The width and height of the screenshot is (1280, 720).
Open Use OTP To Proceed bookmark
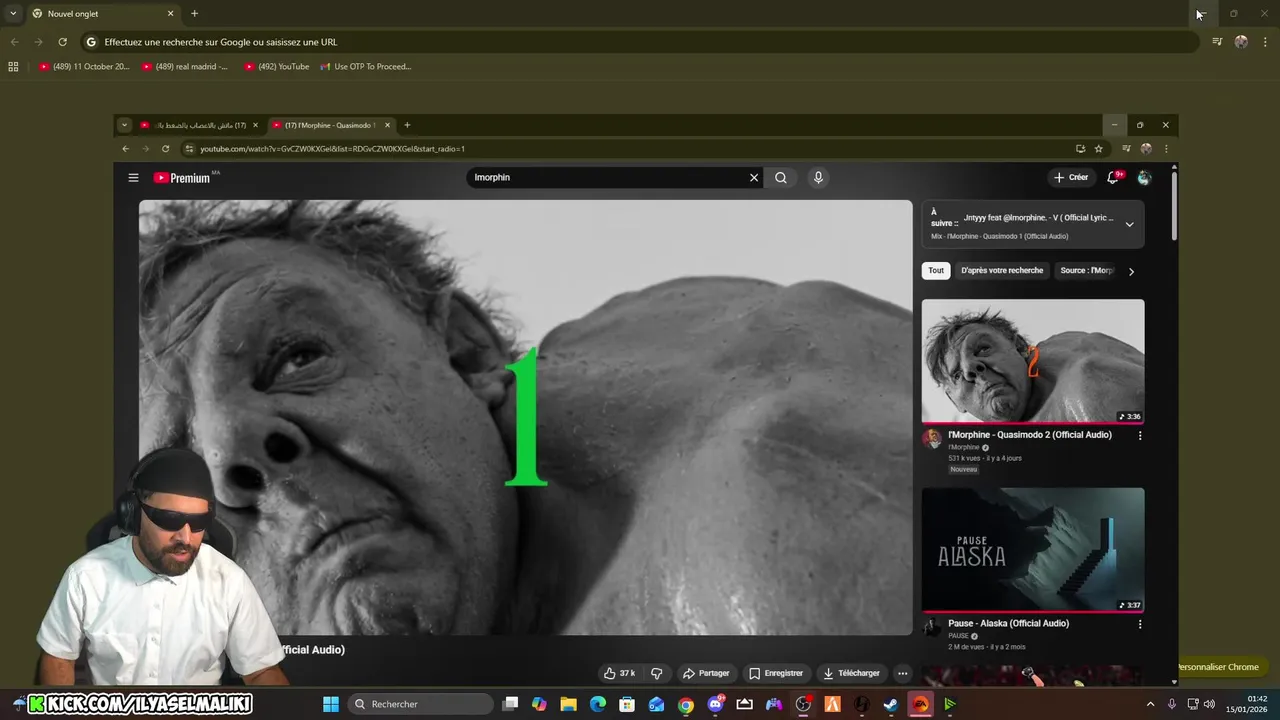(x=366, y=67)
